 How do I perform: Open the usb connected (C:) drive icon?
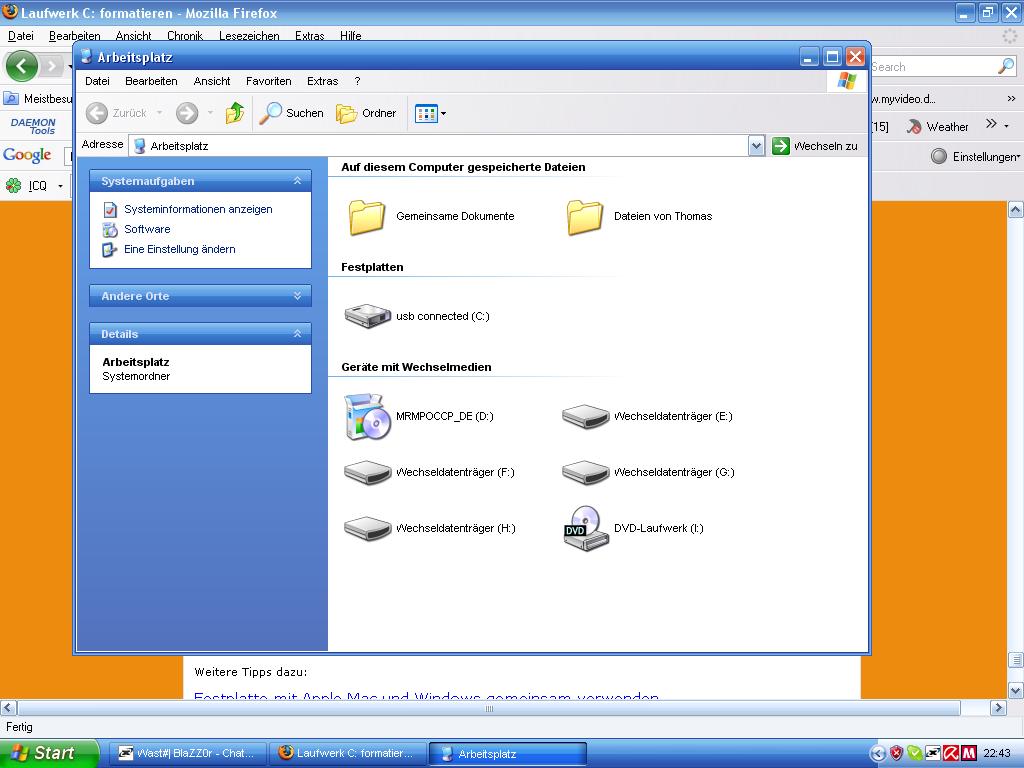pyautogui.click(x=368, y=316)
